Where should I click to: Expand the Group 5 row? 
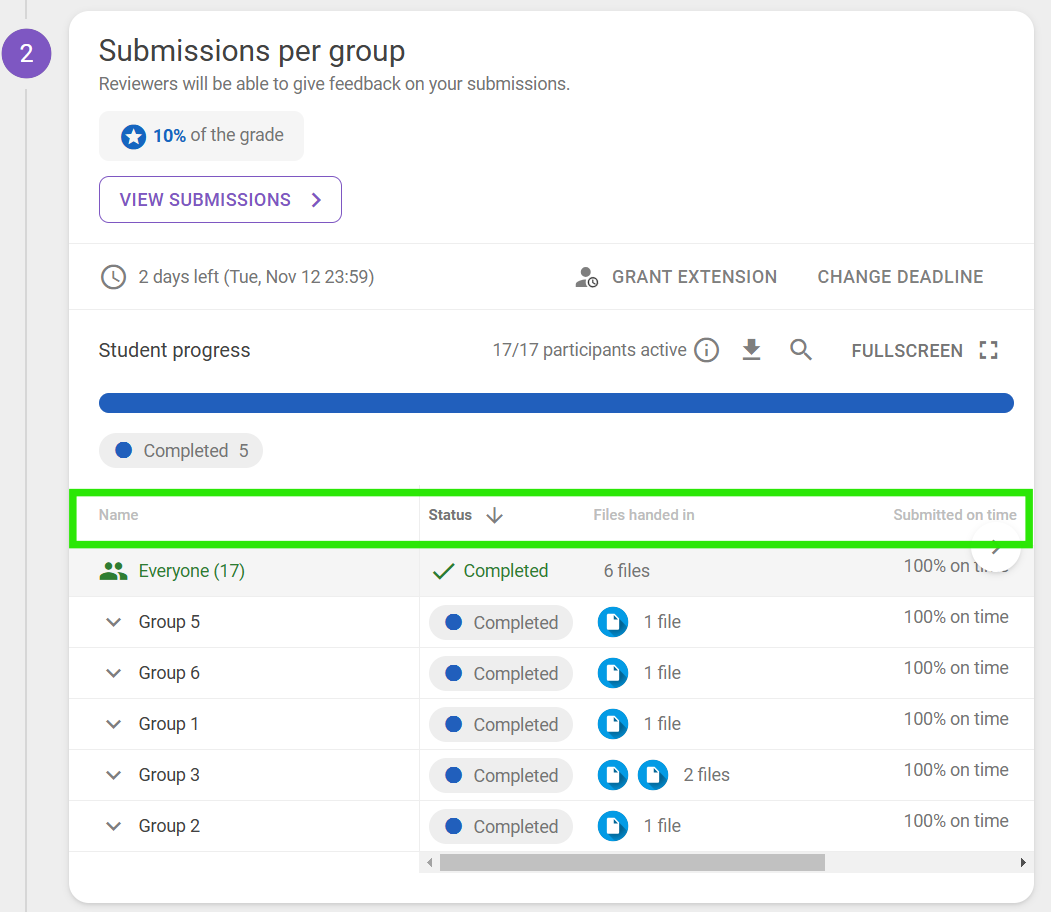tap(114, 622)
